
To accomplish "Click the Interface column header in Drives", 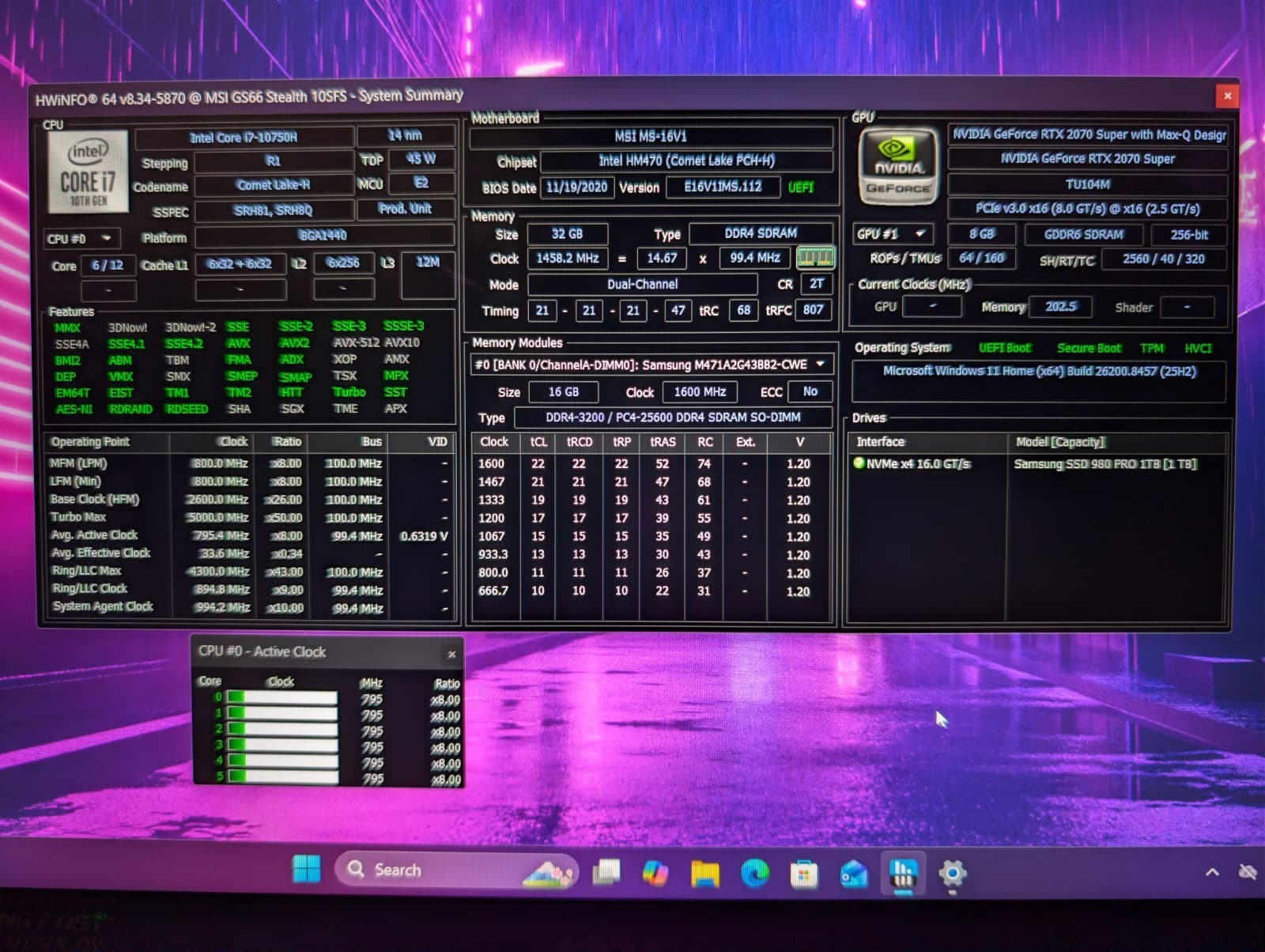I will click(x=928, y=442).
